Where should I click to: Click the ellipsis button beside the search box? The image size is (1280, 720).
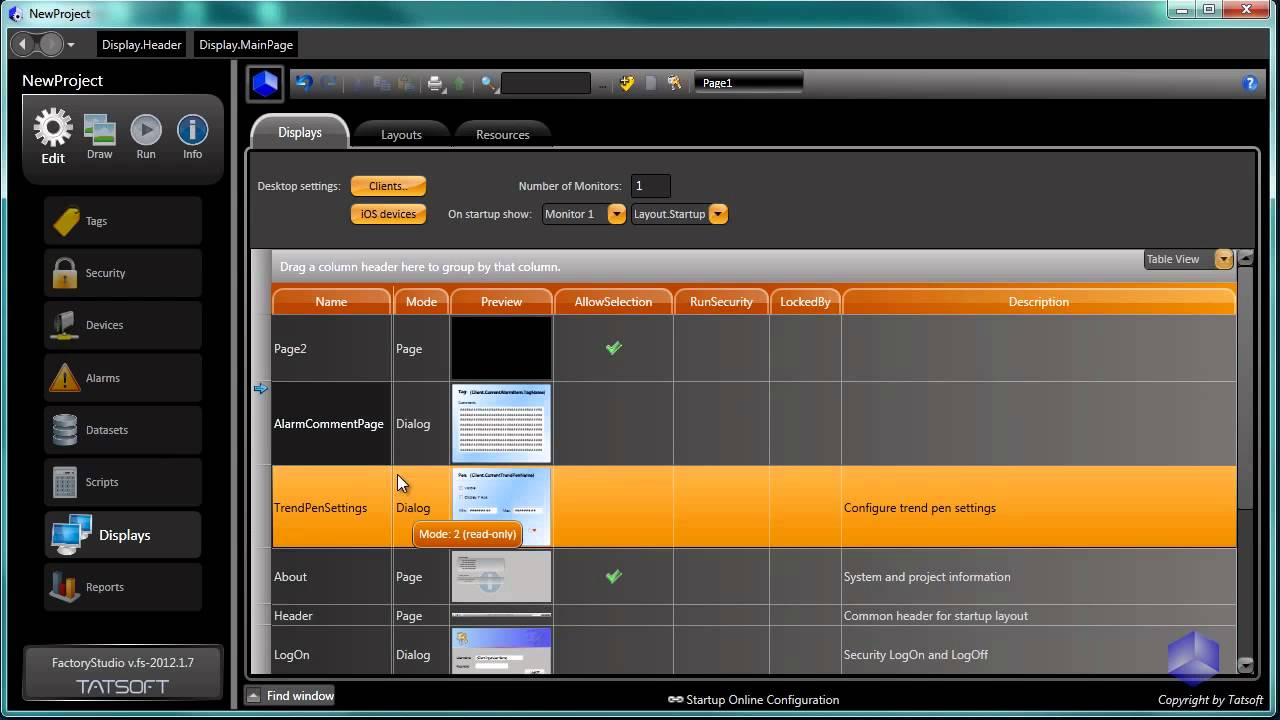[603, 85]
